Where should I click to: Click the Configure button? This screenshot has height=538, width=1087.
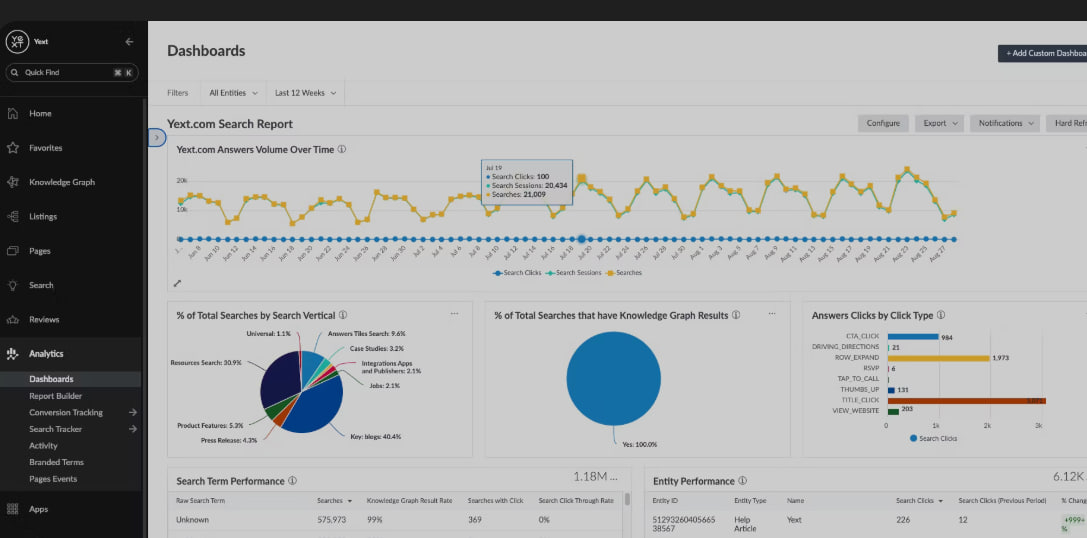click(883, 123)
